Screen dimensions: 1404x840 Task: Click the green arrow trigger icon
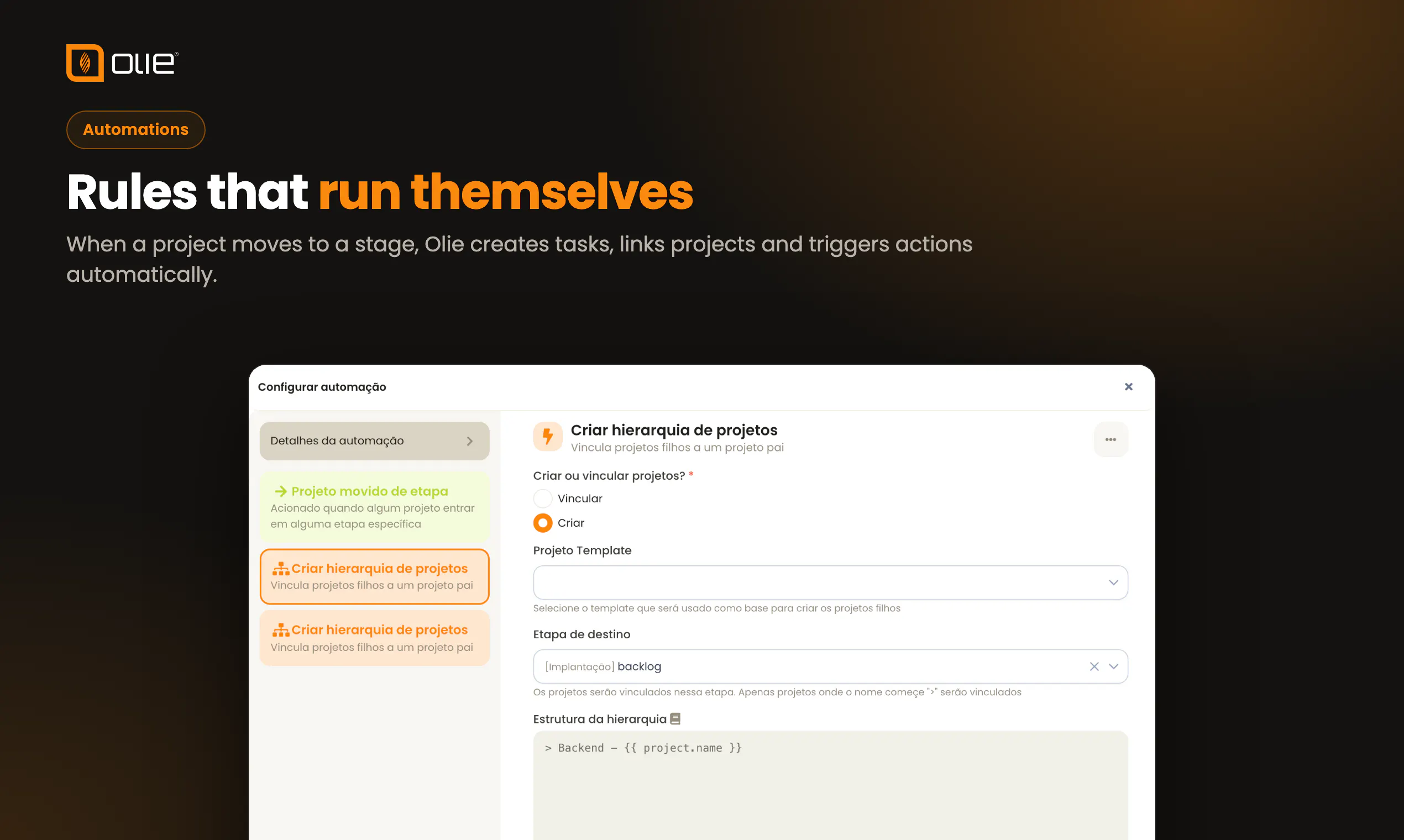(281, 491)
